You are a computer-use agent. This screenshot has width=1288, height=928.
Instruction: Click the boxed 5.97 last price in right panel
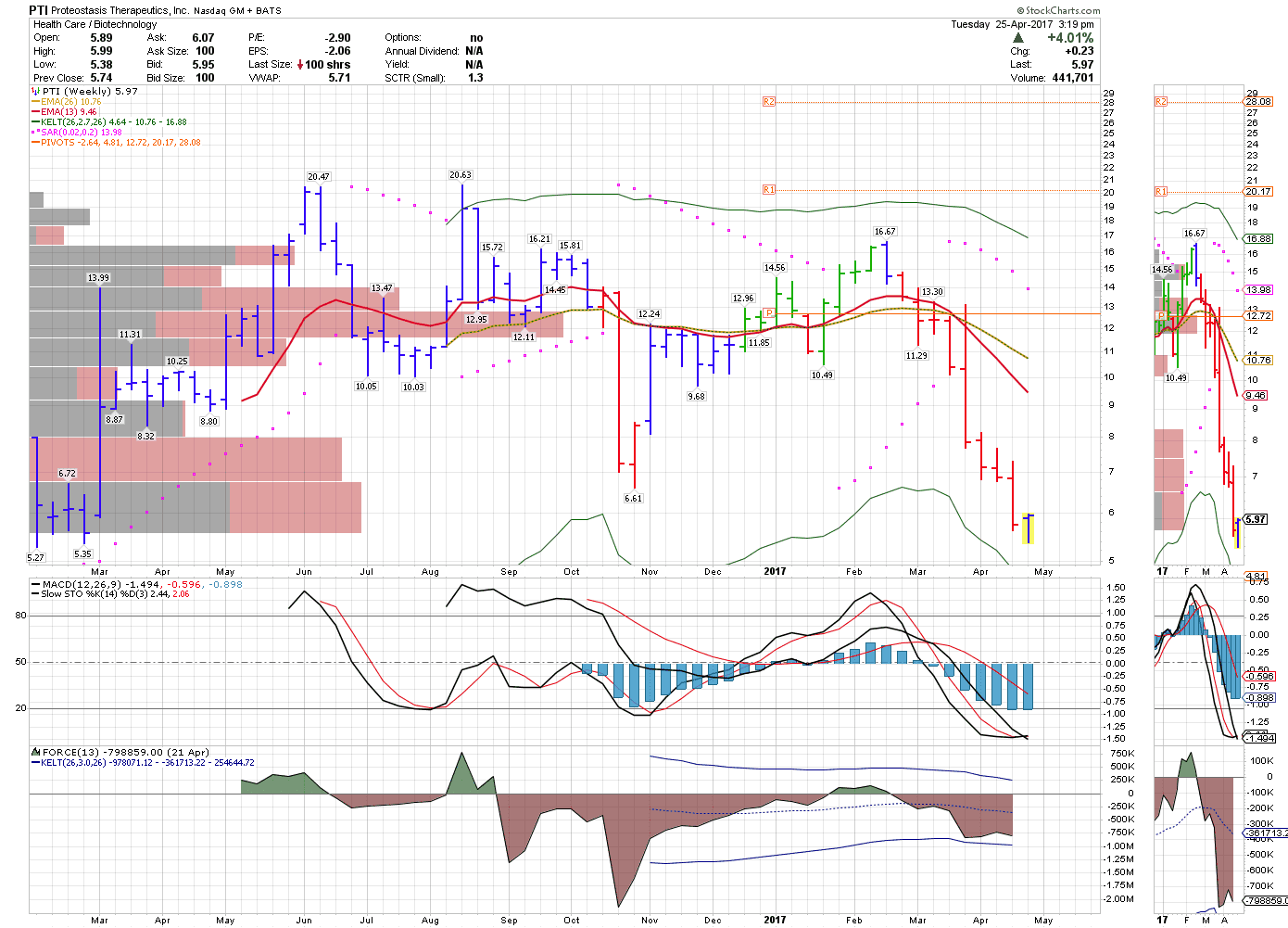point(1256,519)
